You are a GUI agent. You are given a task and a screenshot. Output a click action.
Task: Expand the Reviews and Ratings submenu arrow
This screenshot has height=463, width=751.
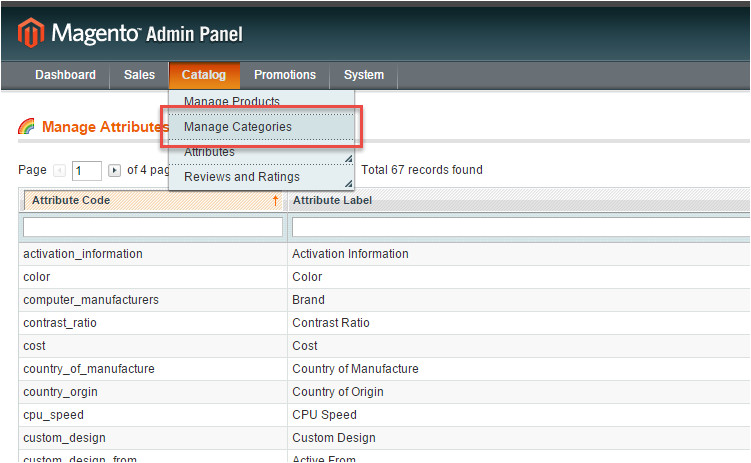348,183
